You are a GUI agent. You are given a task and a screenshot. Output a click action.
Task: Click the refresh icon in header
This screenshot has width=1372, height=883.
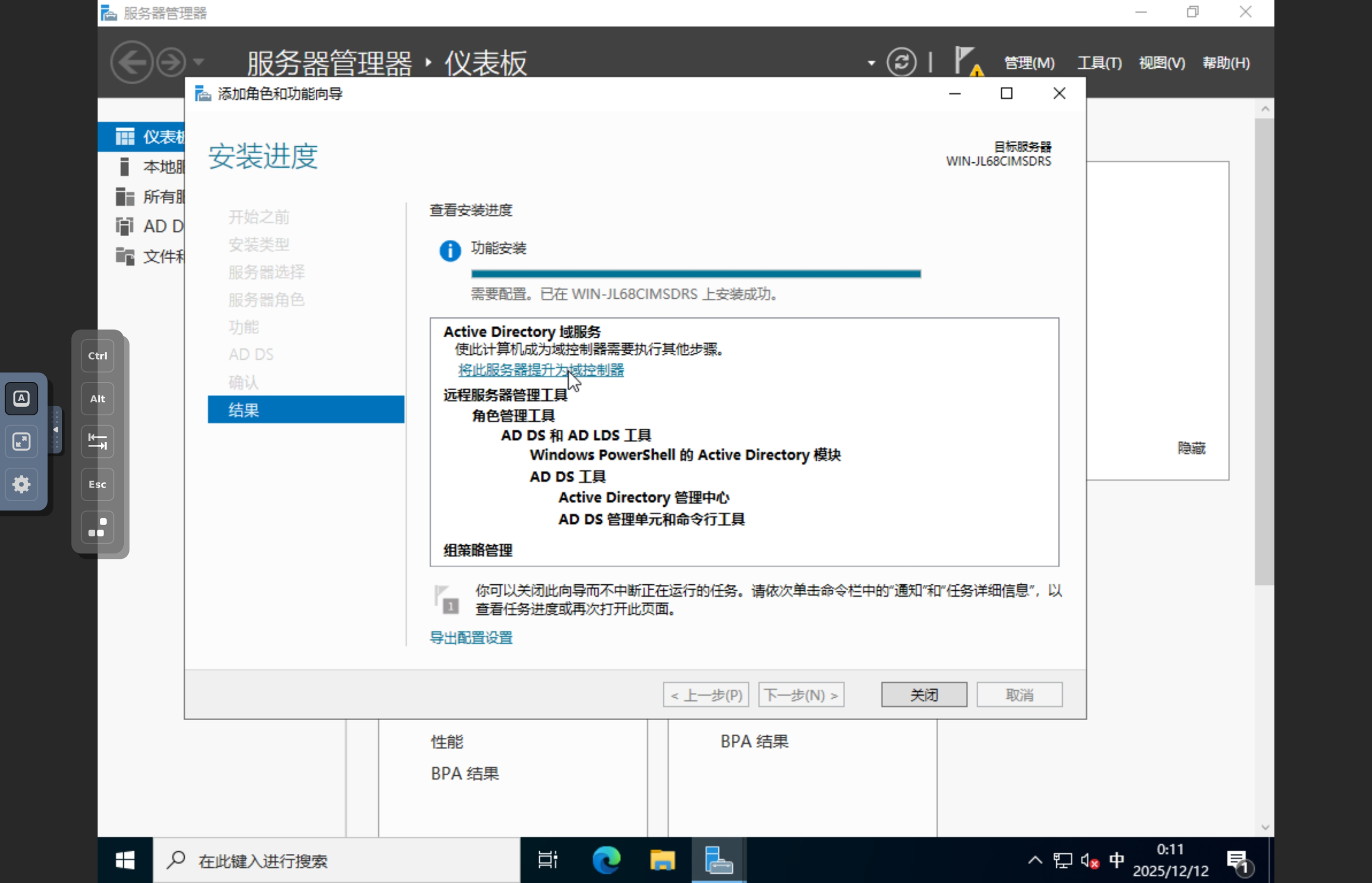901,61
